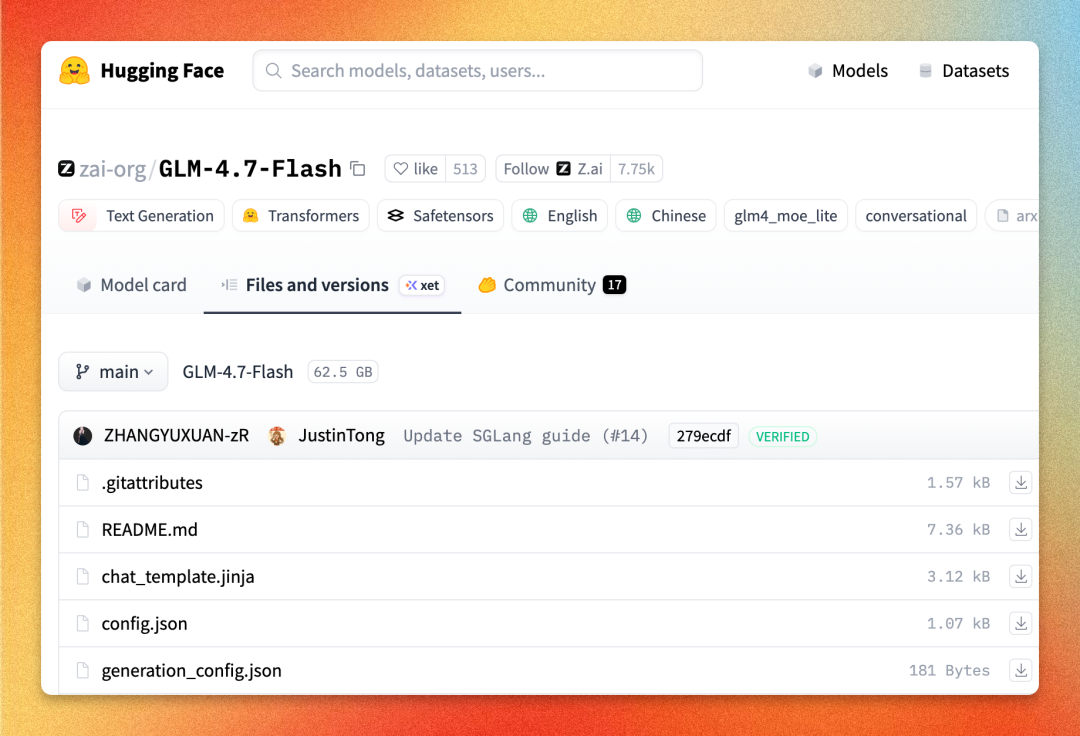Screen dimensions: 1080x736
Task: Click the Safetensors stack icon
Action: coord(396,216)
